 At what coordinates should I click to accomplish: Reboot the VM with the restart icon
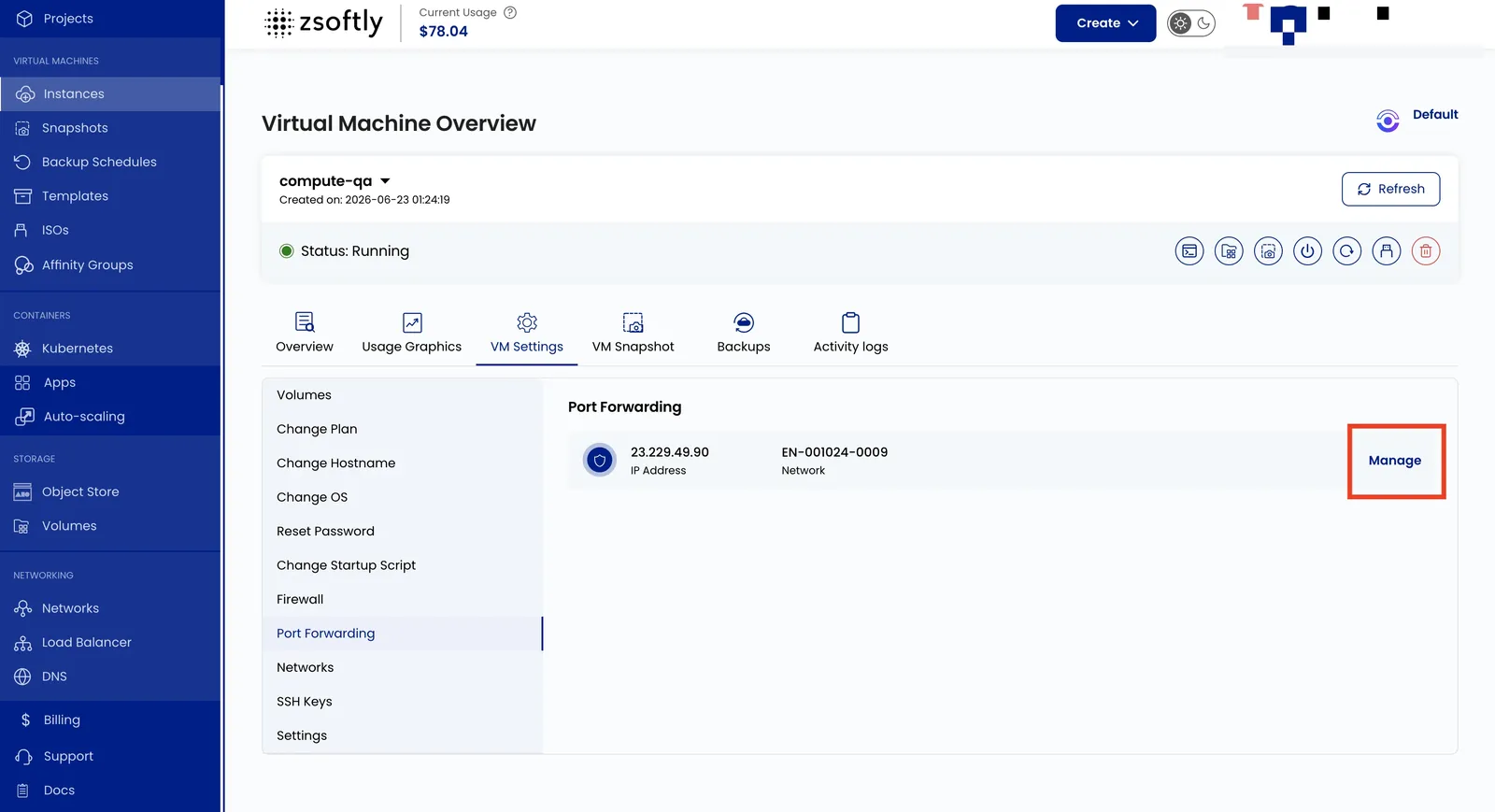(1346, 250)
